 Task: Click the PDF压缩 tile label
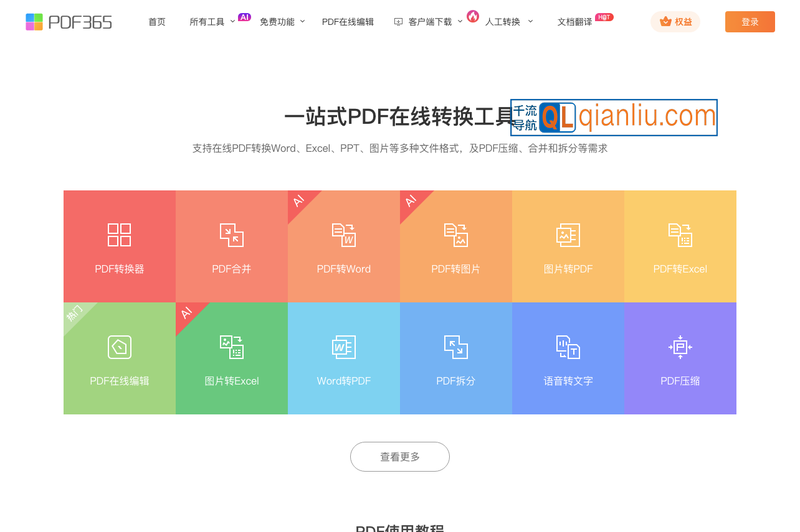pos(680,381)
